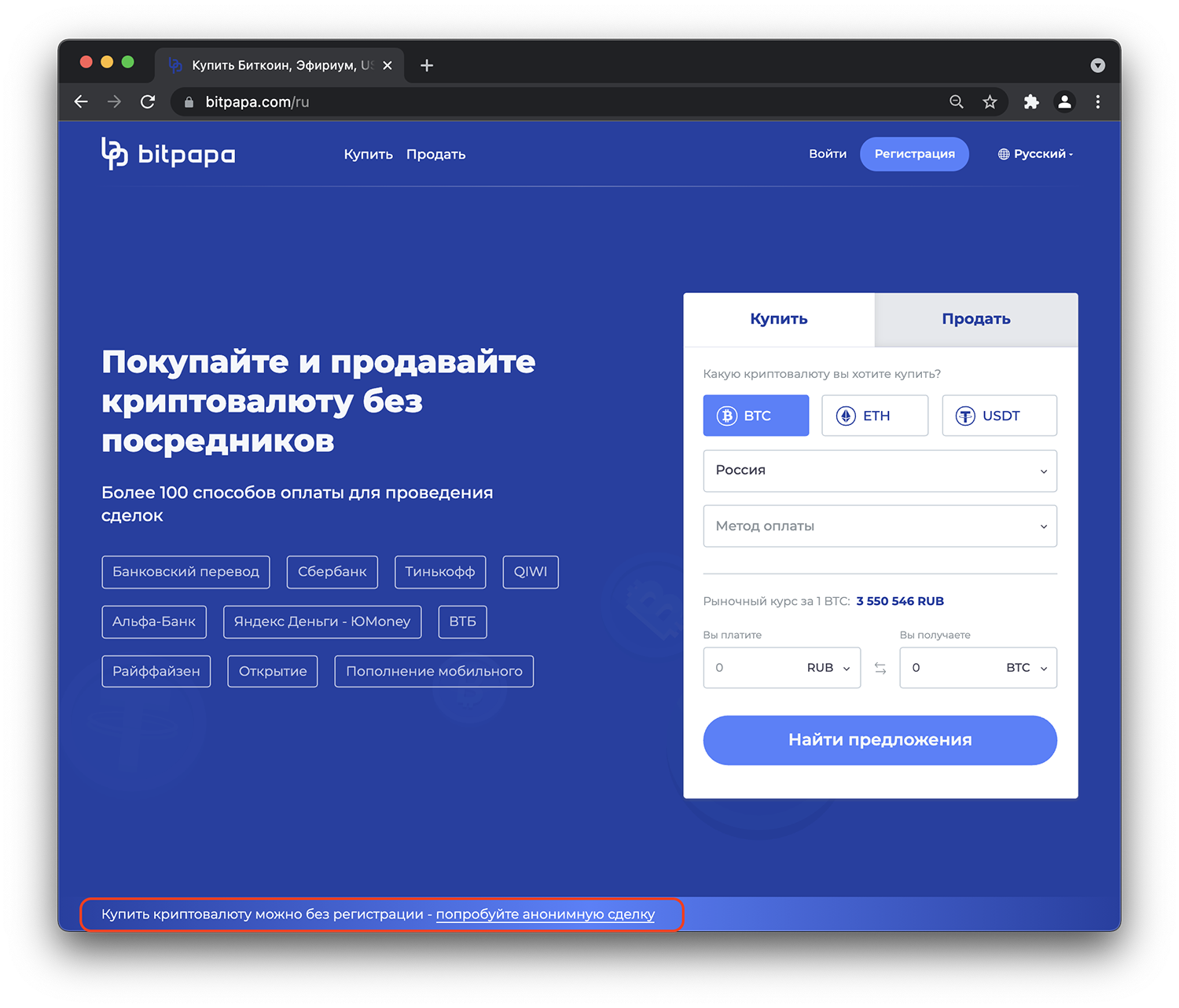Change the RUB pay currency dropdown

(x=828, y=668)
